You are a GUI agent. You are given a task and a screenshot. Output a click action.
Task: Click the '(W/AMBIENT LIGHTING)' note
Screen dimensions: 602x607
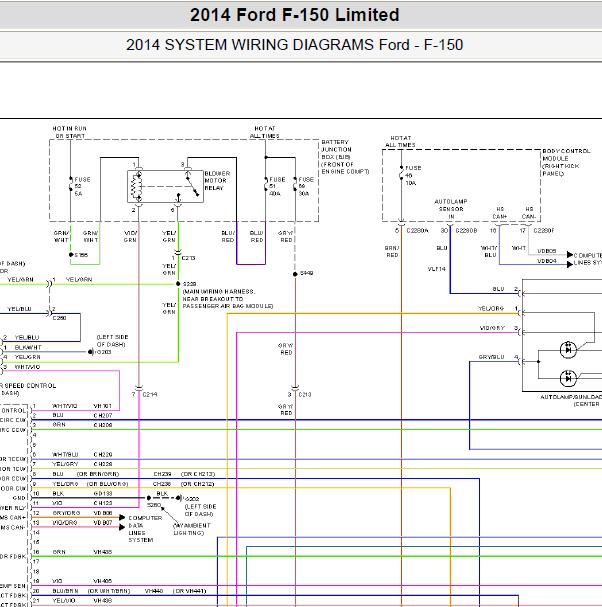pyautogui.click(x=192, y=529)
